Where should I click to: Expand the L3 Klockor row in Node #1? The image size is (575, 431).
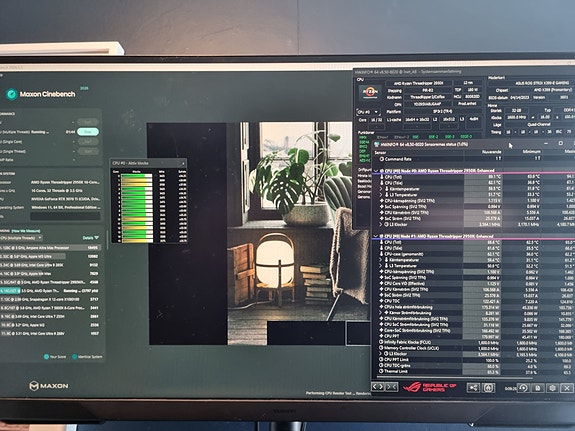click(x=381, y=354)
